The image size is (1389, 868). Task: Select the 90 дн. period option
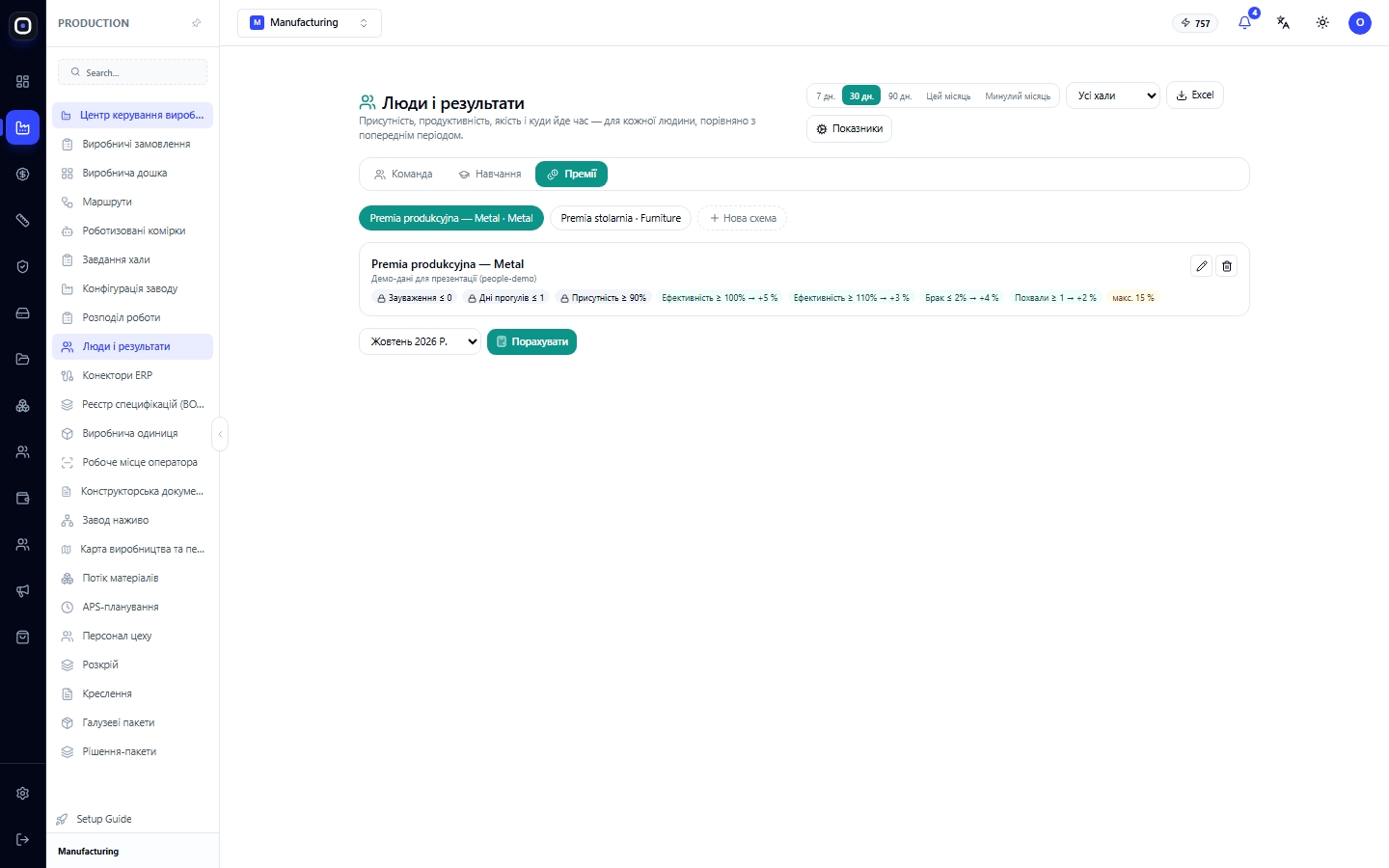pos(900,95)
